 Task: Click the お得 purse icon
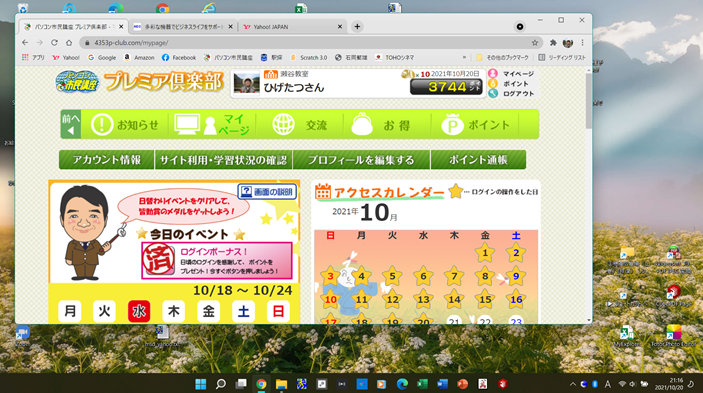pos(362,125)
